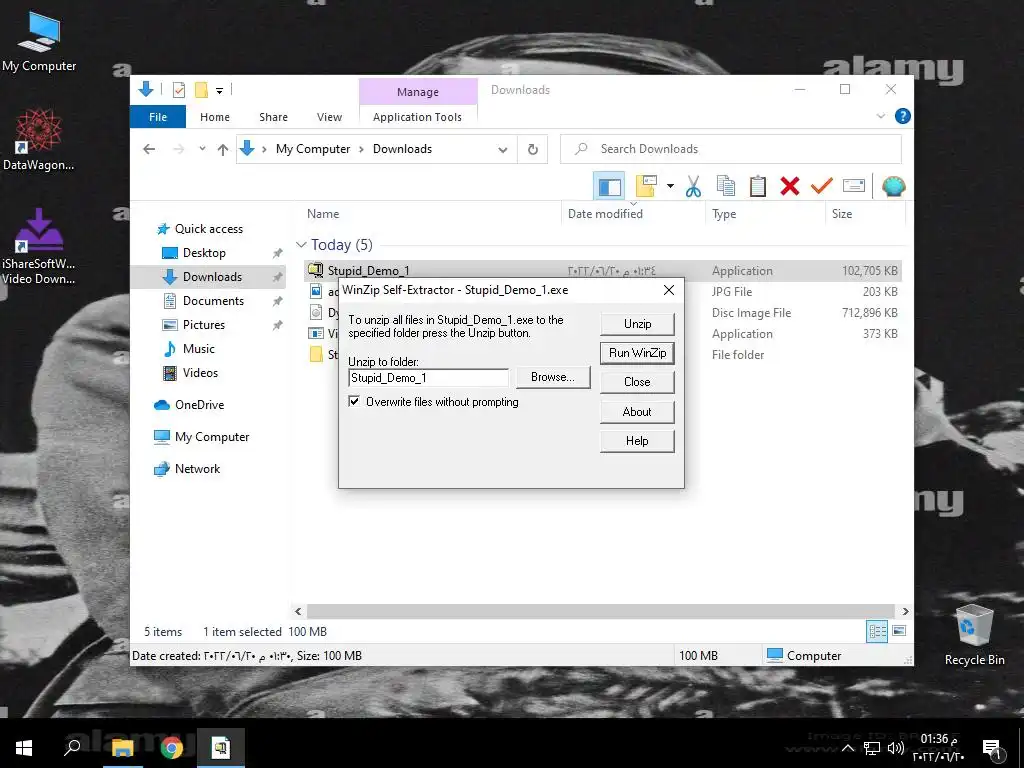The image size is (1024, 768).
Task: Click the Browse... button
Action: point(552,377)
